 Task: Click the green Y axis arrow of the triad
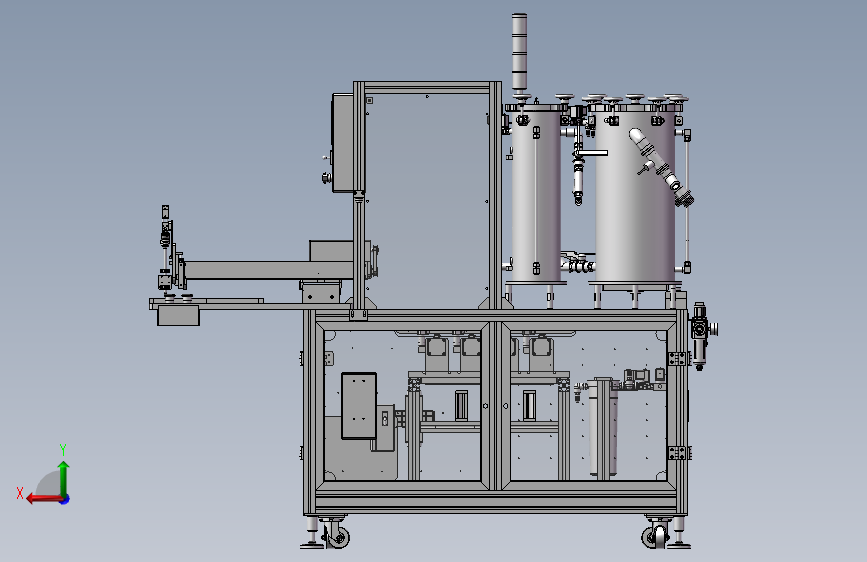click(x=64, y=478)
